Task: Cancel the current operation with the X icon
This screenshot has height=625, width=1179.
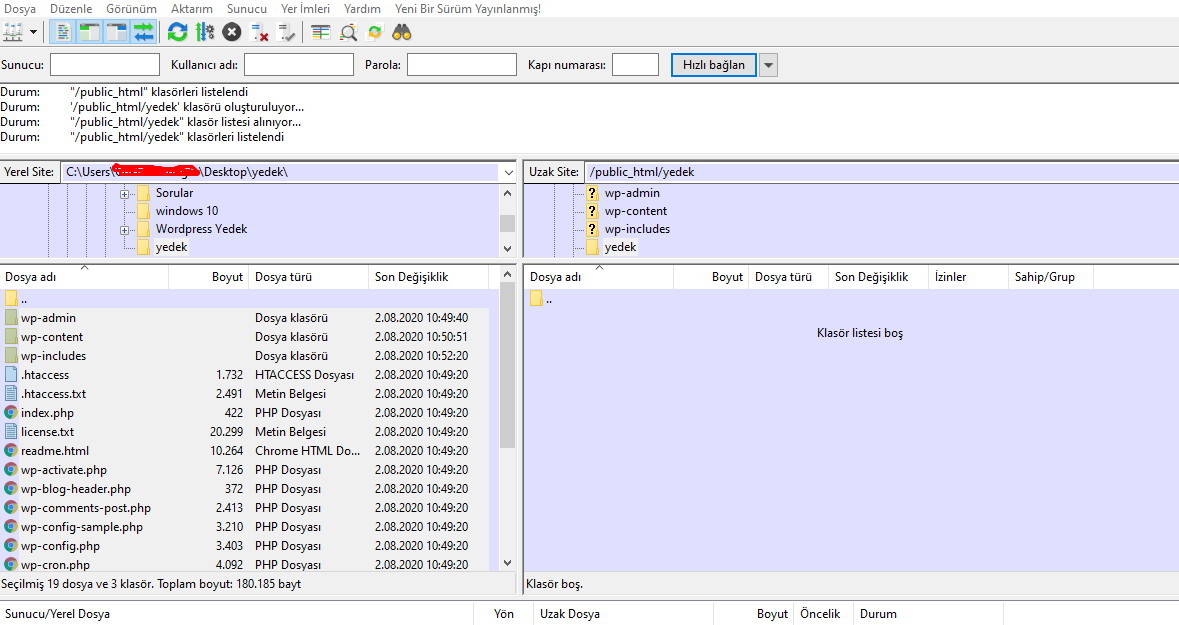Action: pyautogui.click(x=232, y=32)
